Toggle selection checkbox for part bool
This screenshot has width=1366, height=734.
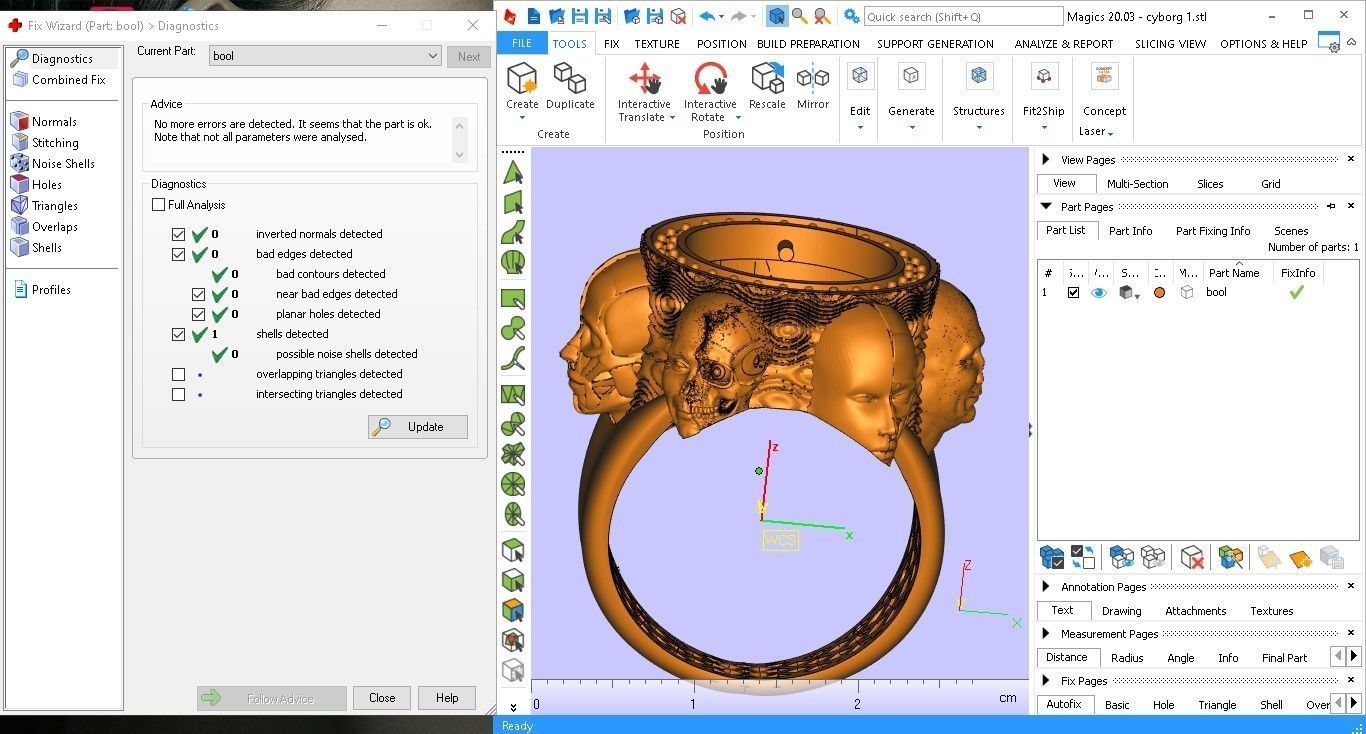coord(1073,293)
